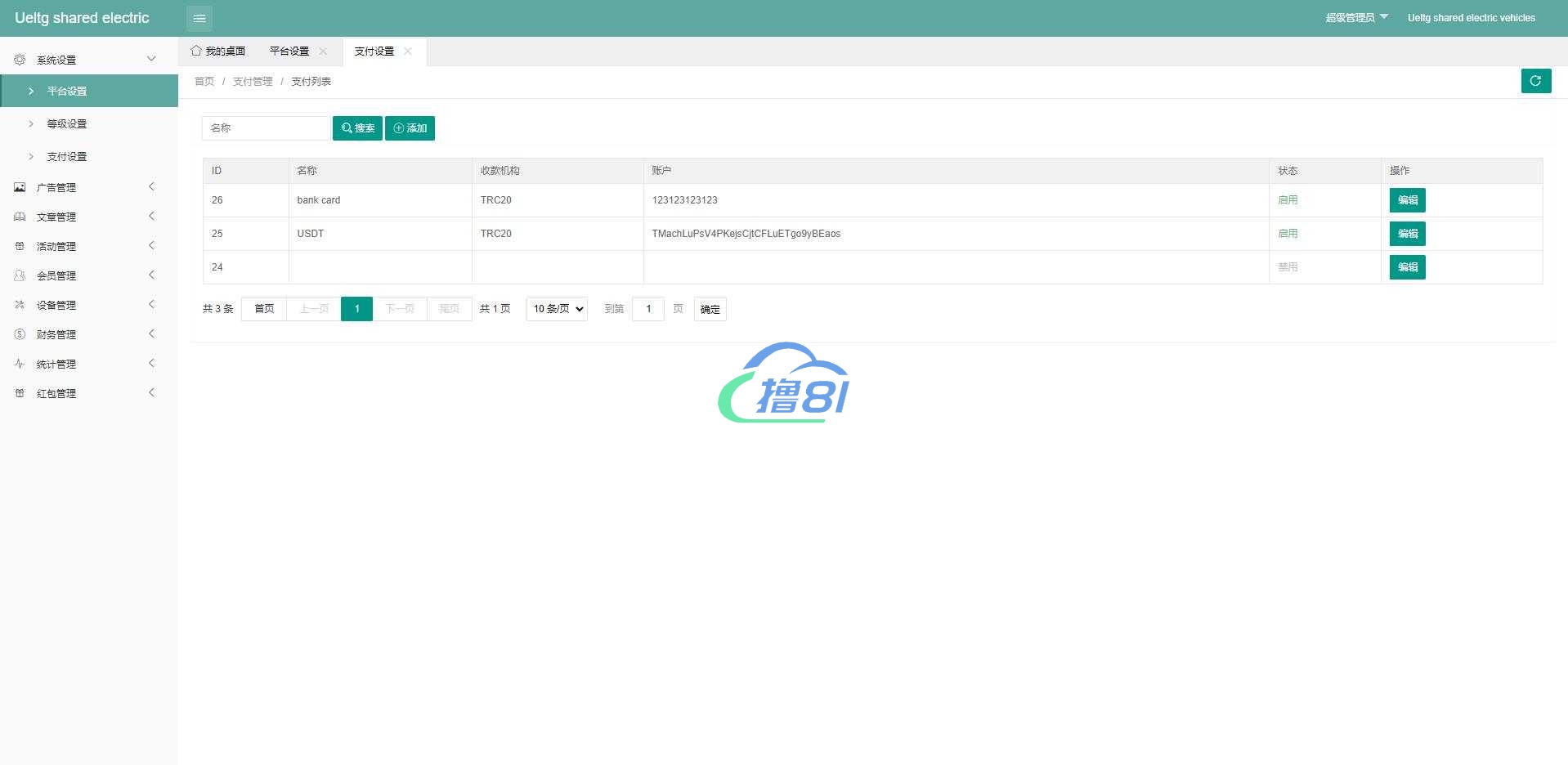
Task: Close the 平台设置 tab
Action: [x=323, y=51]
